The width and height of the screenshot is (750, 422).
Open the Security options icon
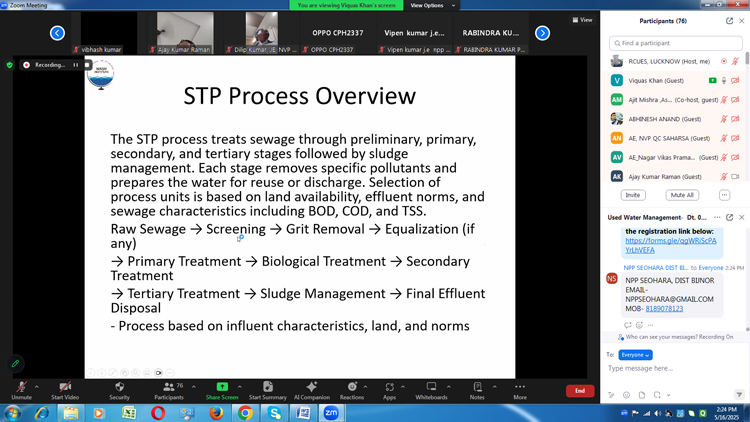tap(120, 387)
